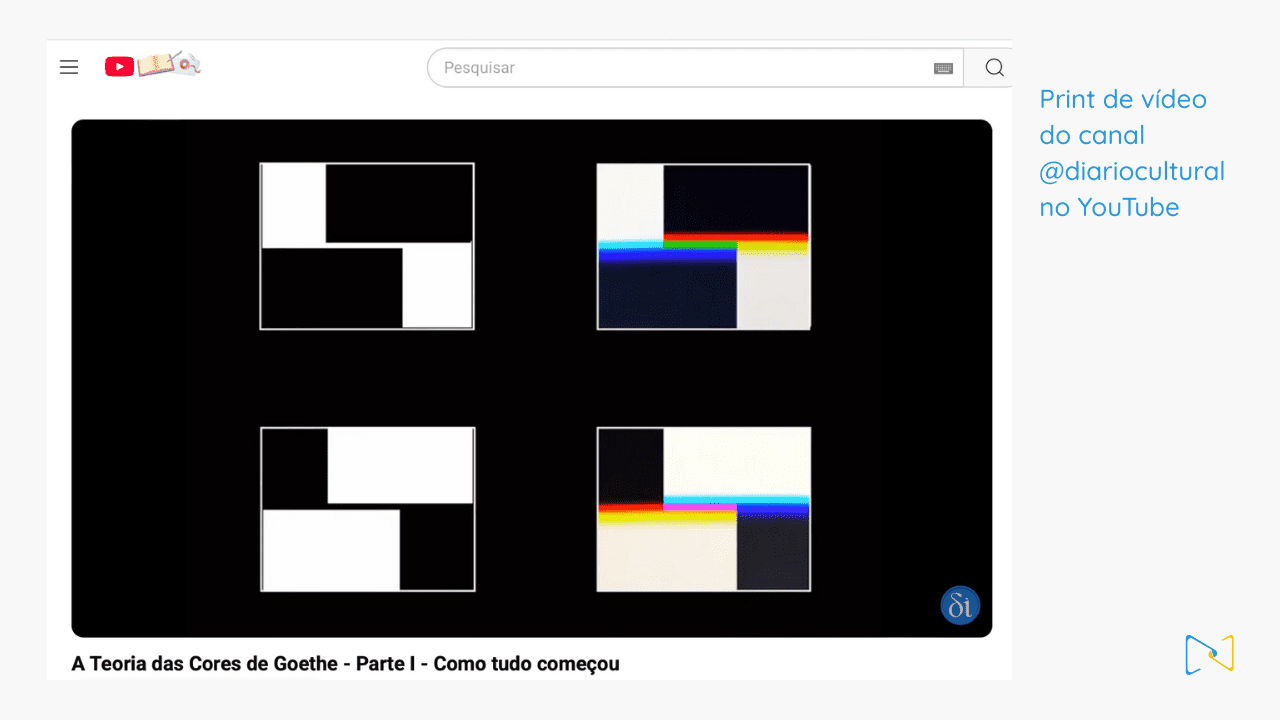Open the @diariocultural channel mention
1280x720 pixels.
[x=1133, y=171]
